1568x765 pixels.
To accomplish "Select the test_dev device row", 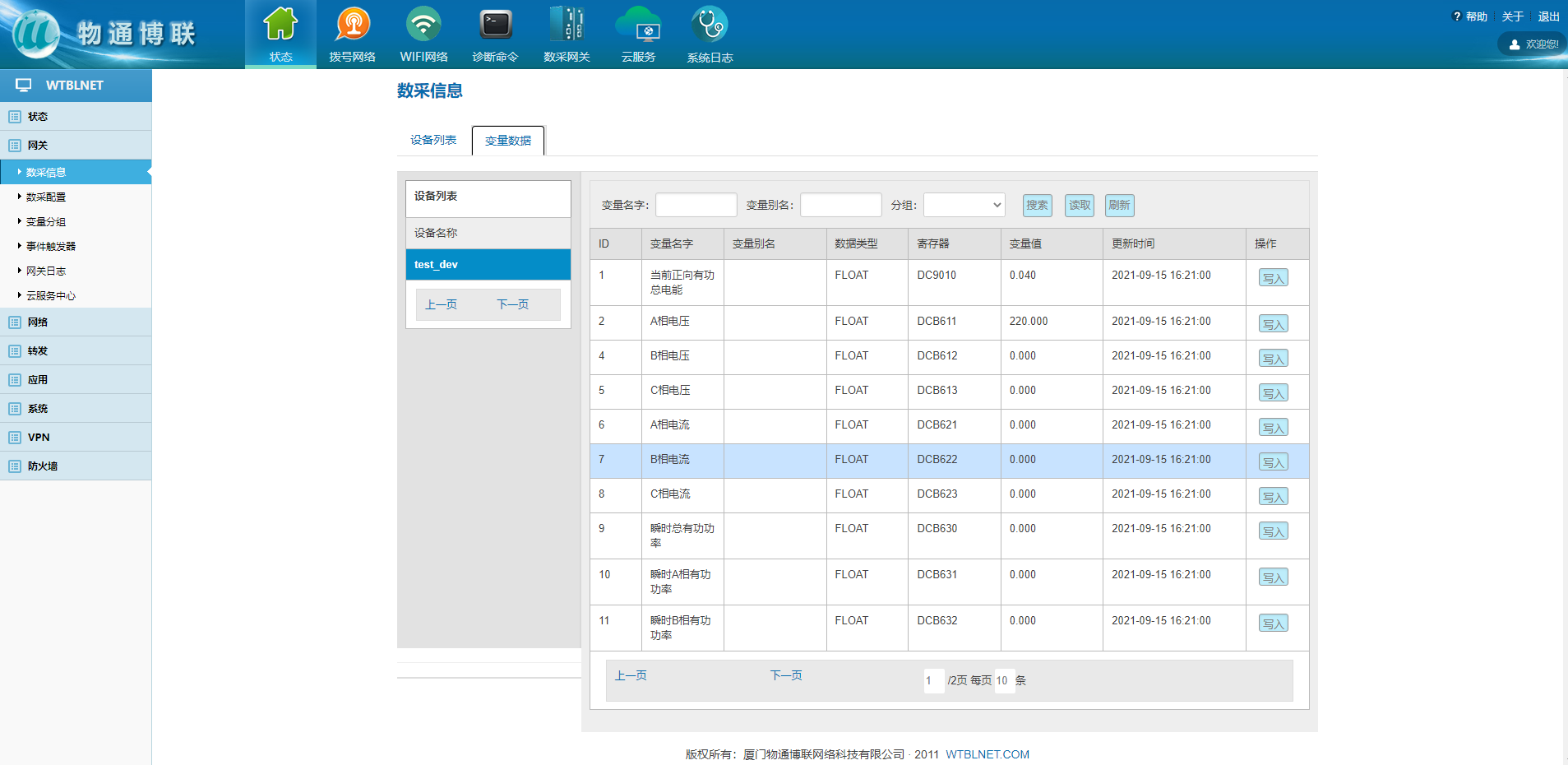I will tap(488, 265).
